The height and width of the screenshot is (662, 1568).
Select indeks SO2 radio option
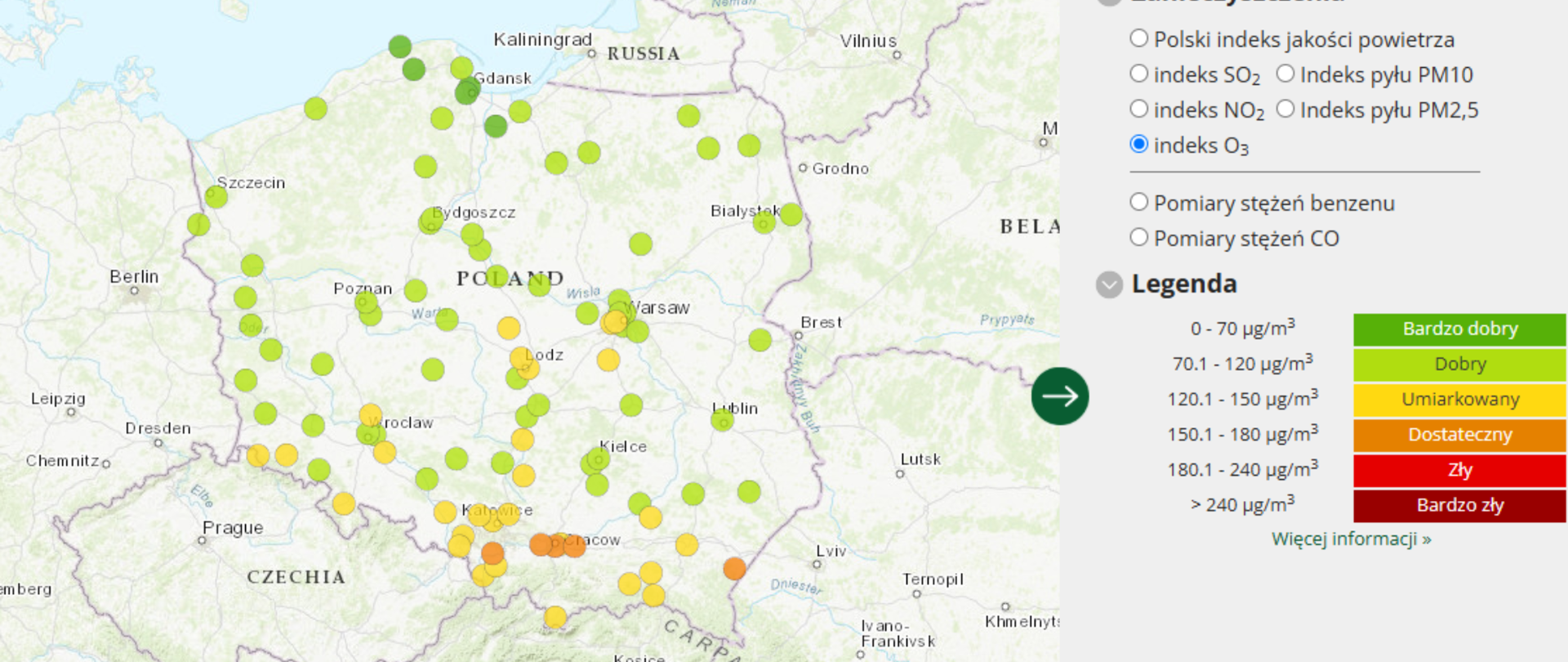1138,74
